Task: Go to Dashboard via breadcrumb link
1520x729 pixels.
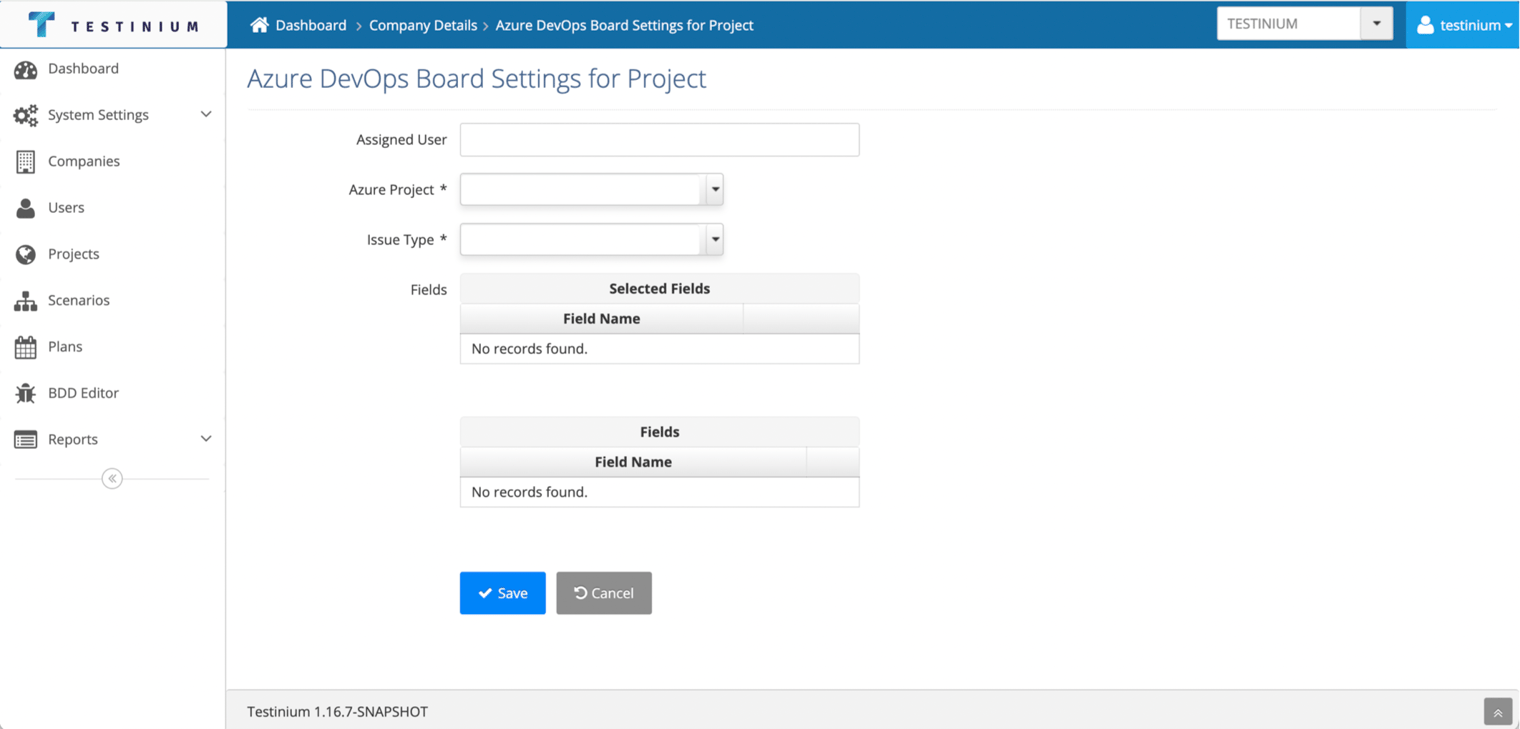Action: click(x=311, y=25)
